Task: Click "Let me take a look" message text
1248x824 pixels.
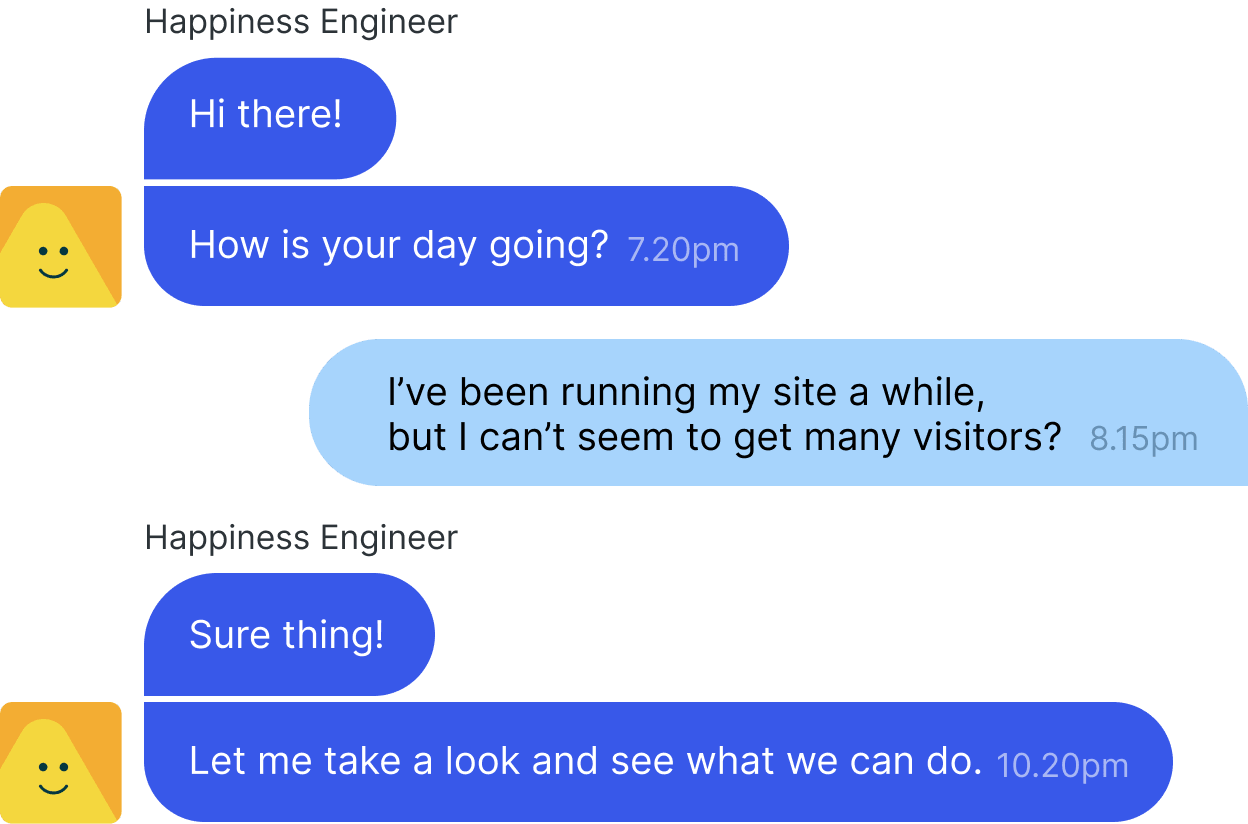Action: (x=585, y=761)
